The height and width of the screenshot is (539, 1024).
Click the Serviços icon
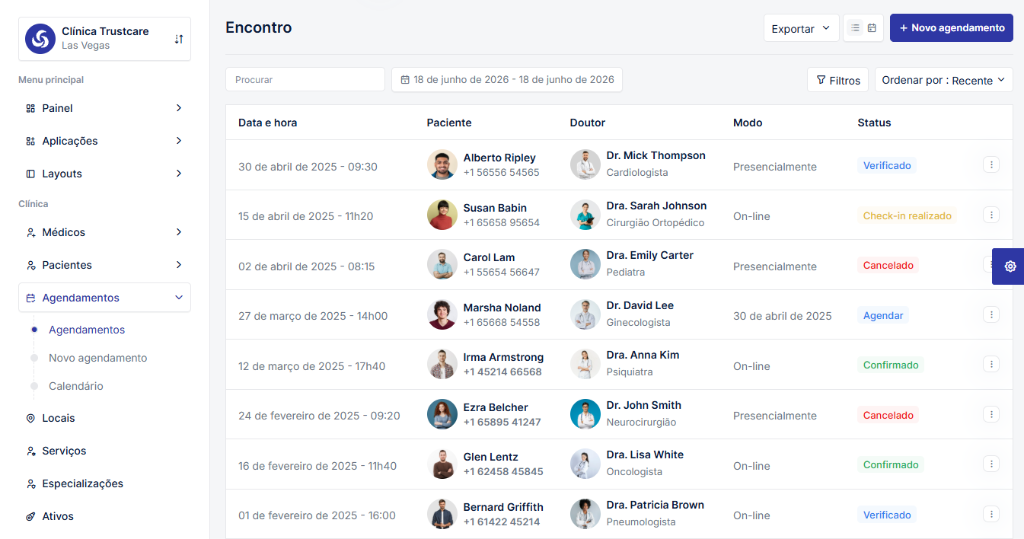click(x=30, y=451)
